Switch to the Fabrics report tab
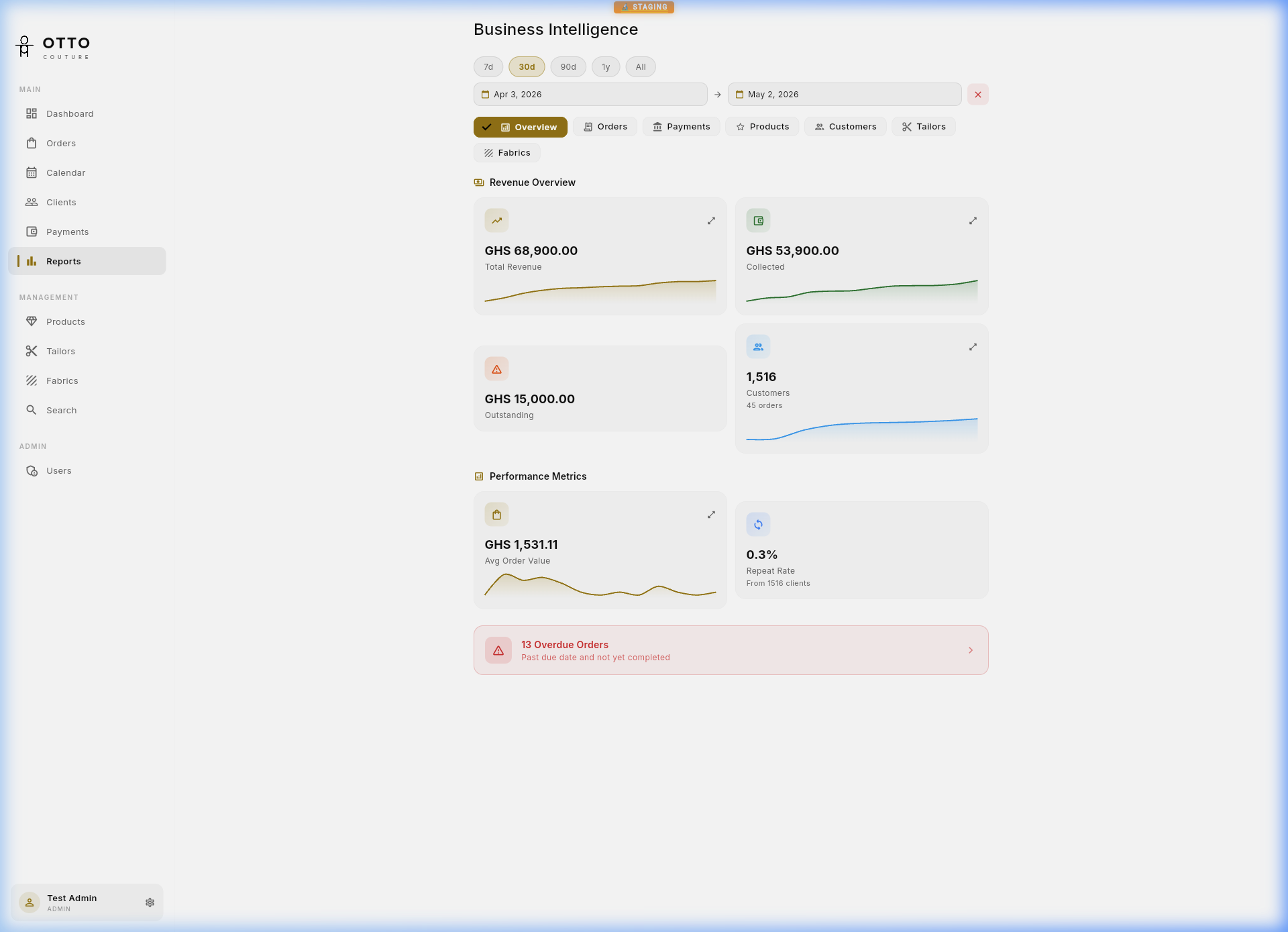Viewport: 1288px width, 932px height. (x=507, y=153)
